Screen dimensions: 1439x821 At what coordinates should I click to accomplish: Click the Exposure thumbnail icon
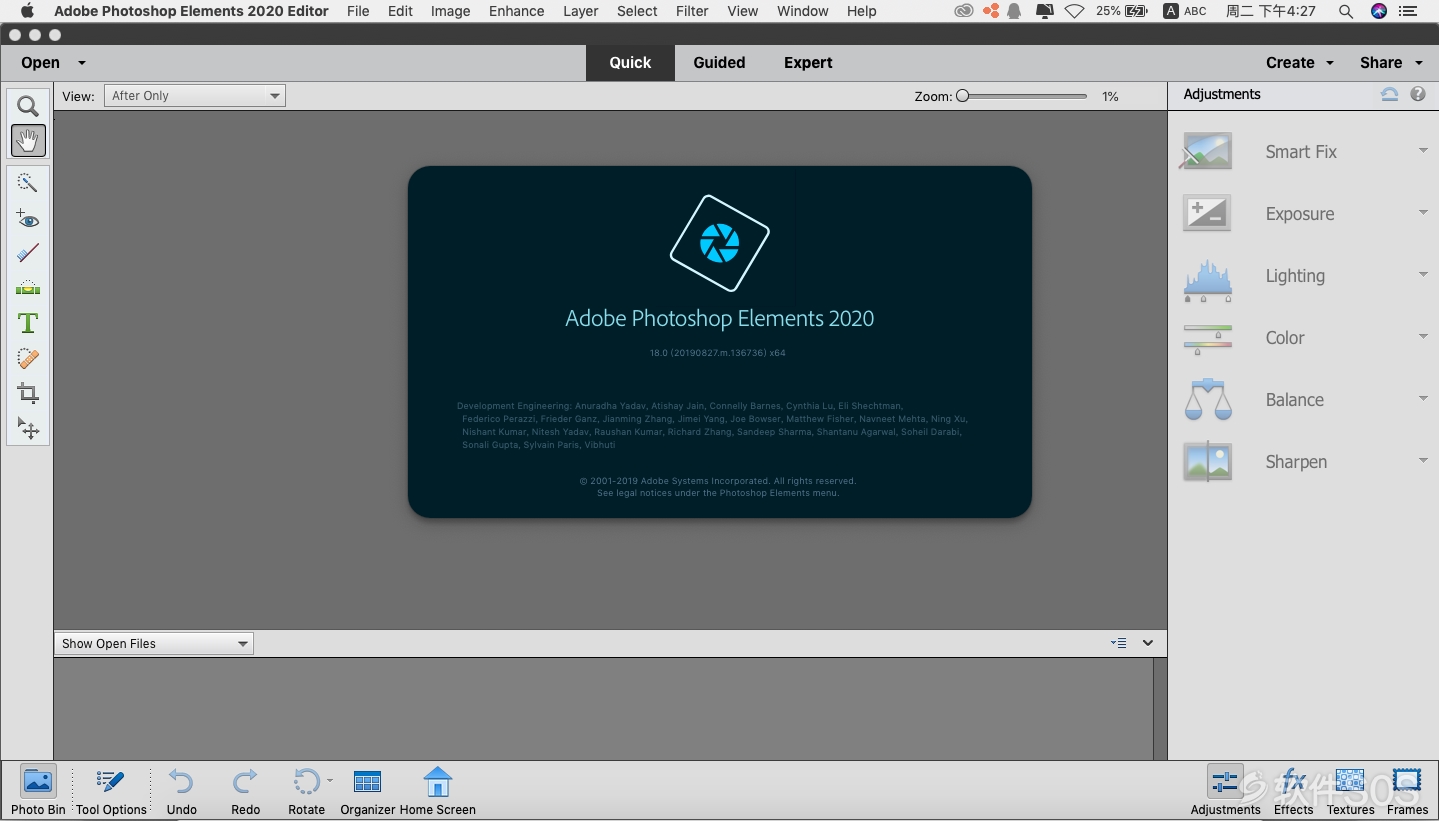1207,213
